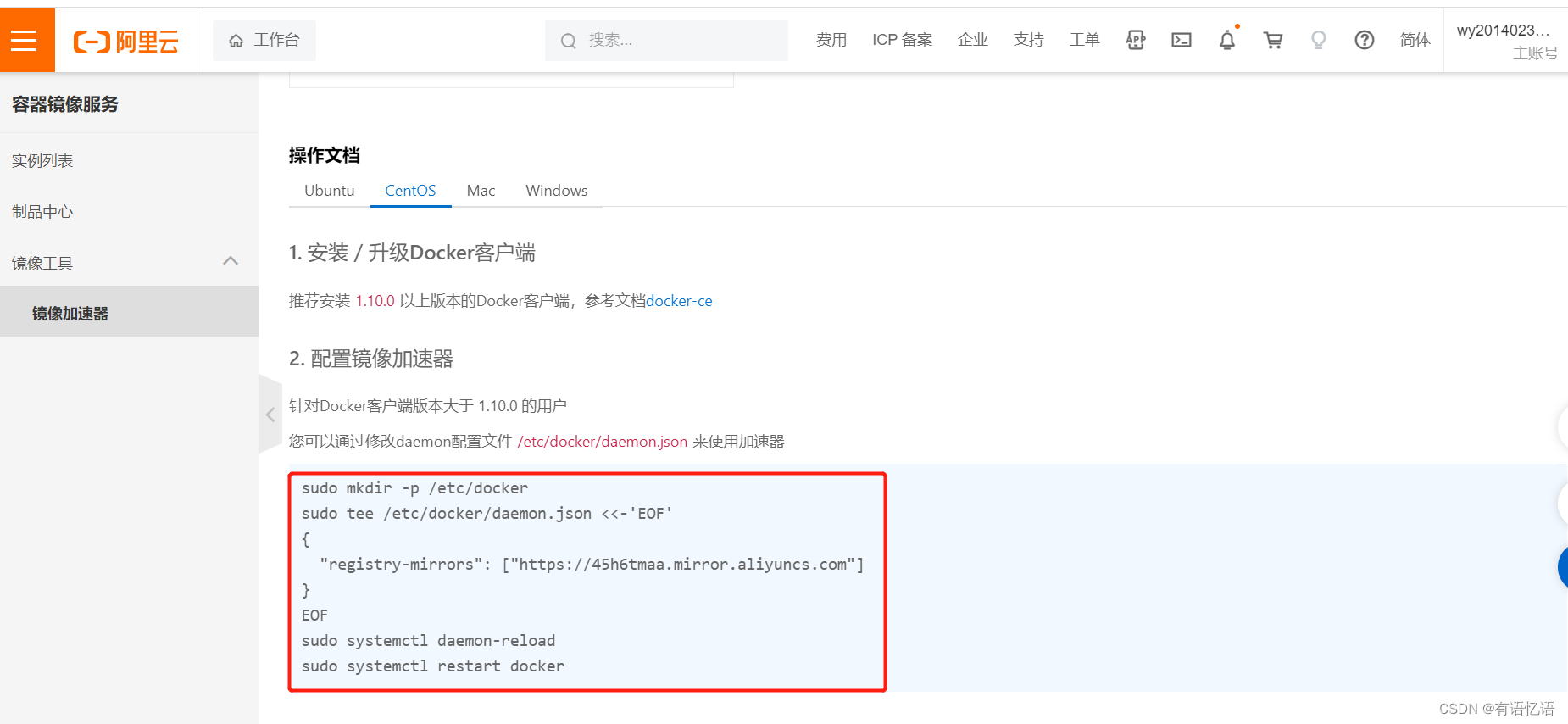This screenshot has height=724, width=1568.
Task: Click the Alibaba Cloud logo
Action: pyautogui.click(x=126, y=41)
